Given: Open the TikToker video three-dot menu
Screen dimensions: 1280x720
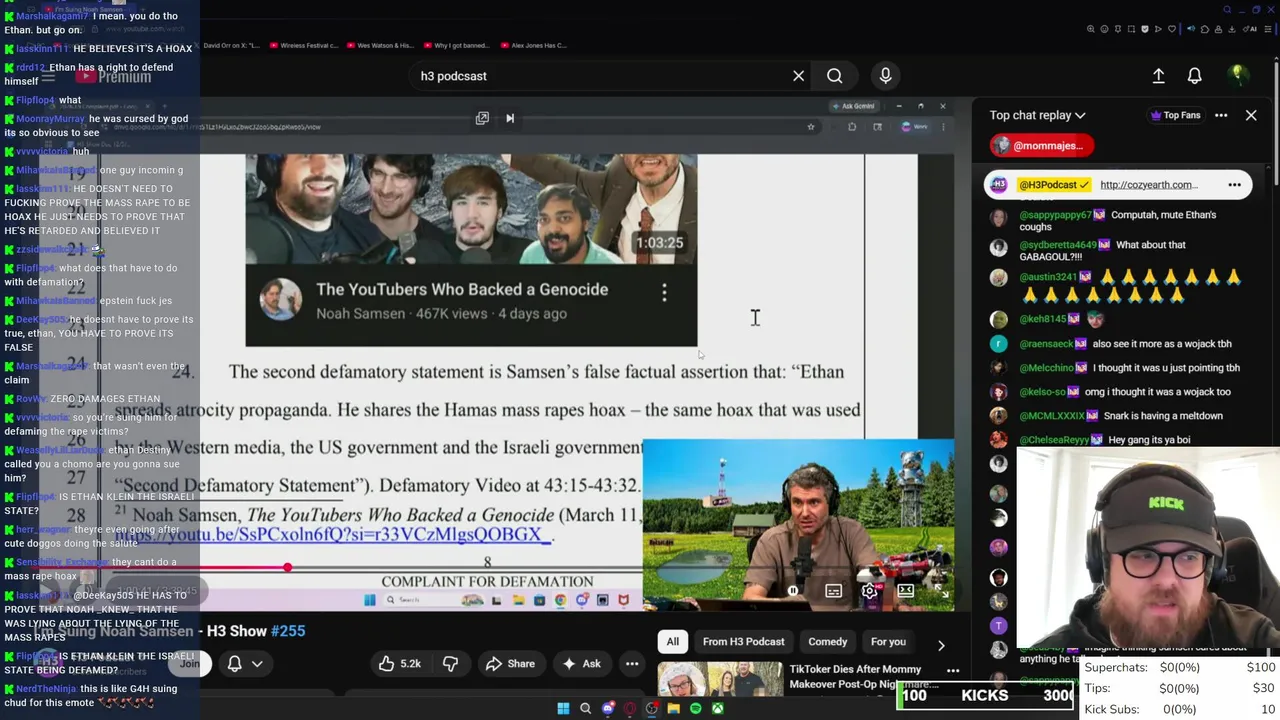Looking at the screenshot, I should (953, 671).
